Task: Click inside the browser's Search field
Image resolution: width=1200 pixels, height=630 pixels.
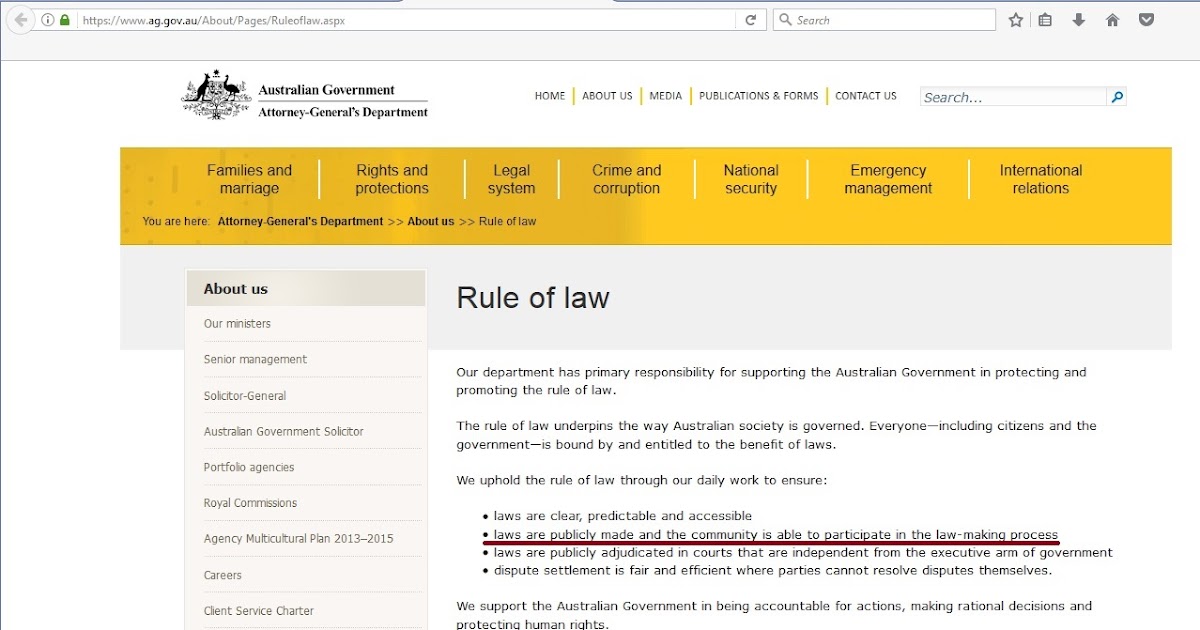Action: pyautogui.click(x=884, y=19)
